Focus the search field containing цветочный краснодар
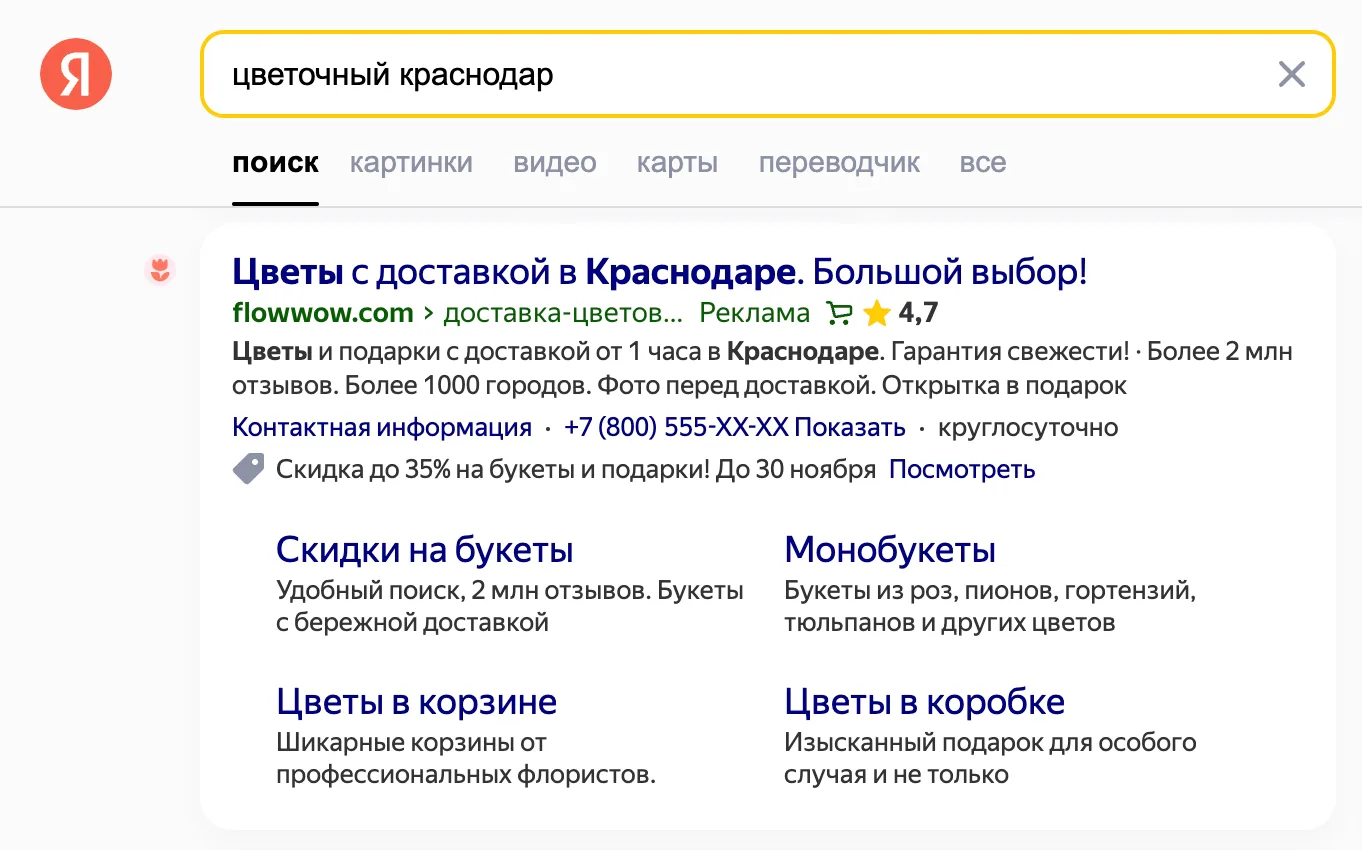 767,74
